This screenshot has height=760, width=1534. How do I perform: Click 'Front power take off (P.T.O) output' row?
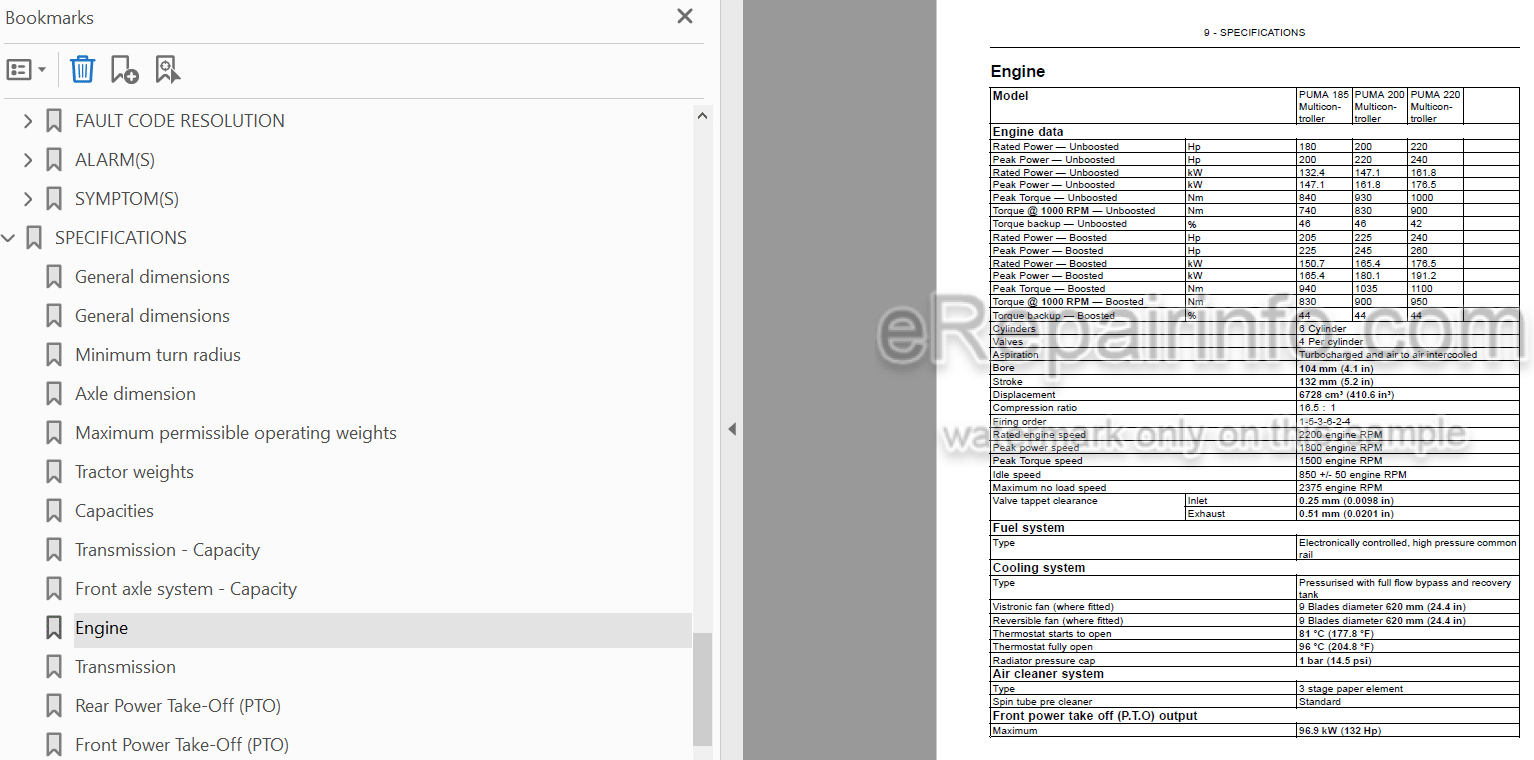1254,716
